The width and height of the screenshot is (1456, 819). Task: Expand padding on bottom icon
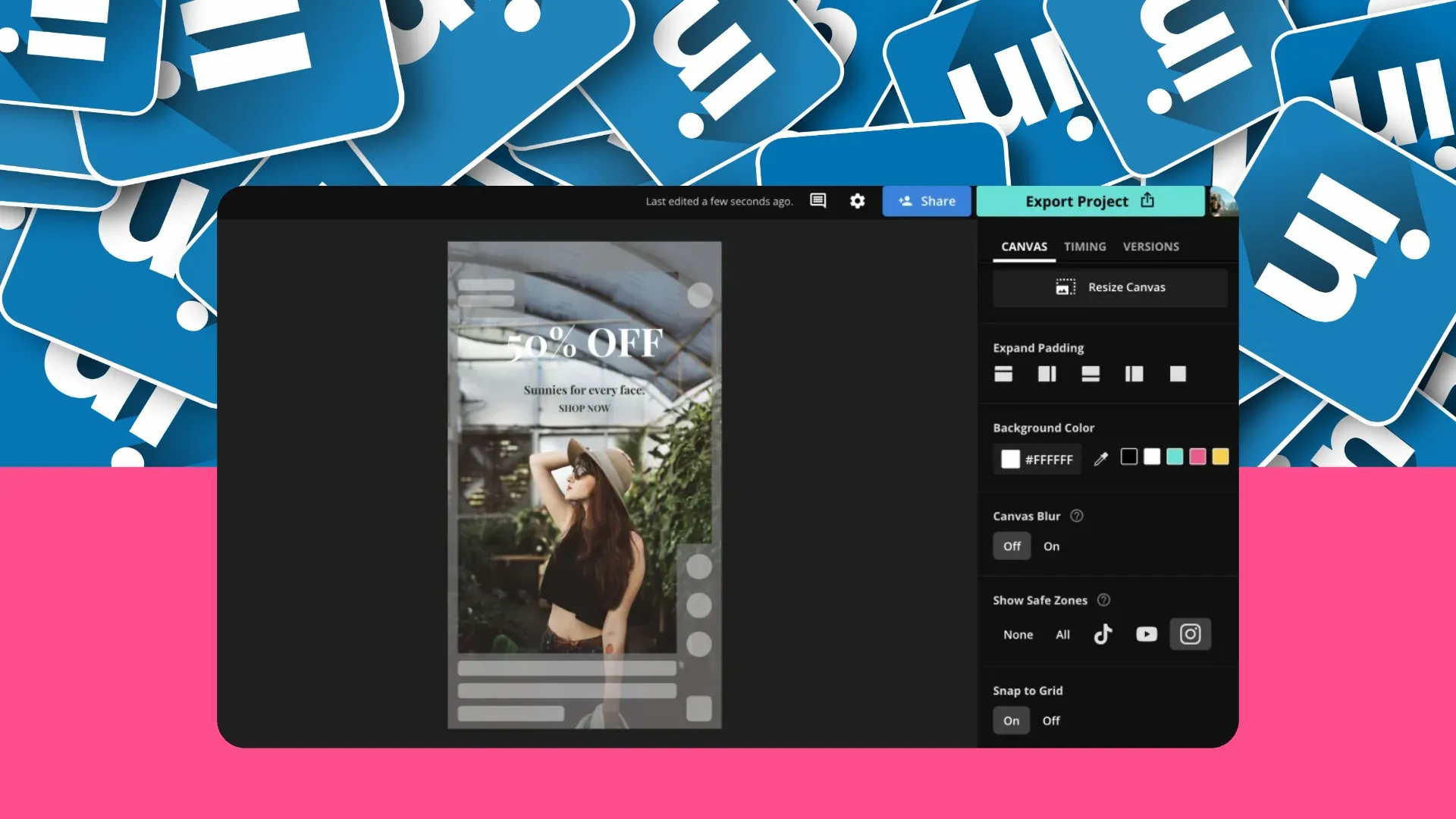pos(1090,374)
